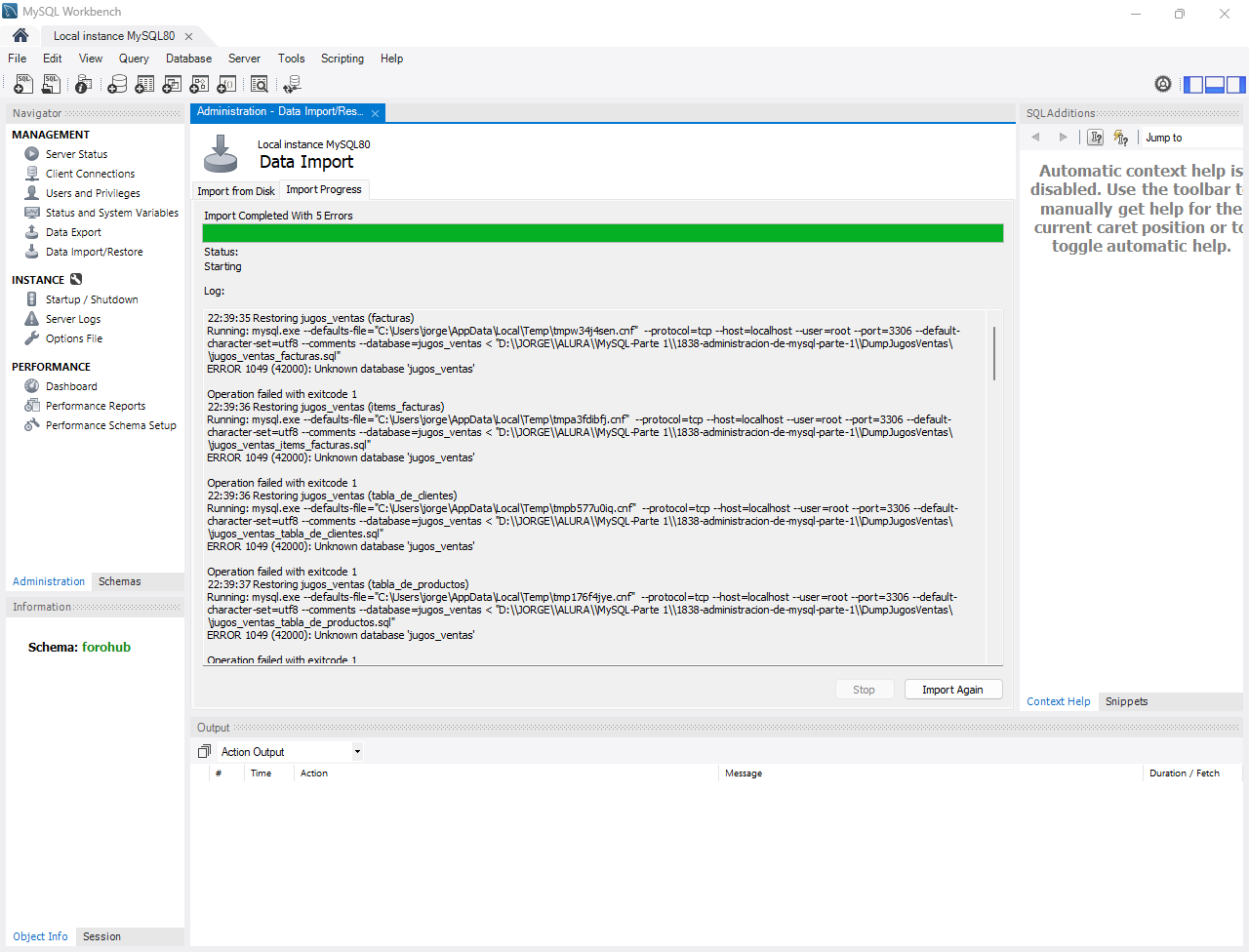Image resolution: width=1249 pixels, height=952 pixels.
Task: Open the MySQL Workbench home screen tab
Action: click(20, 35)
